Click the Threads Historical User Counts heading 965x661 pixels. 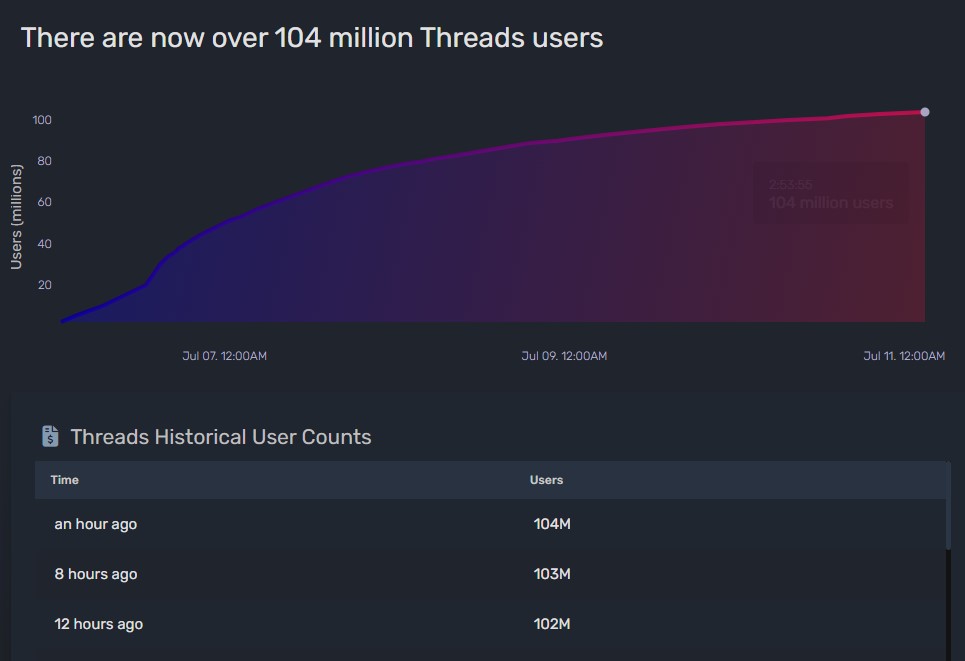(221, 436)
